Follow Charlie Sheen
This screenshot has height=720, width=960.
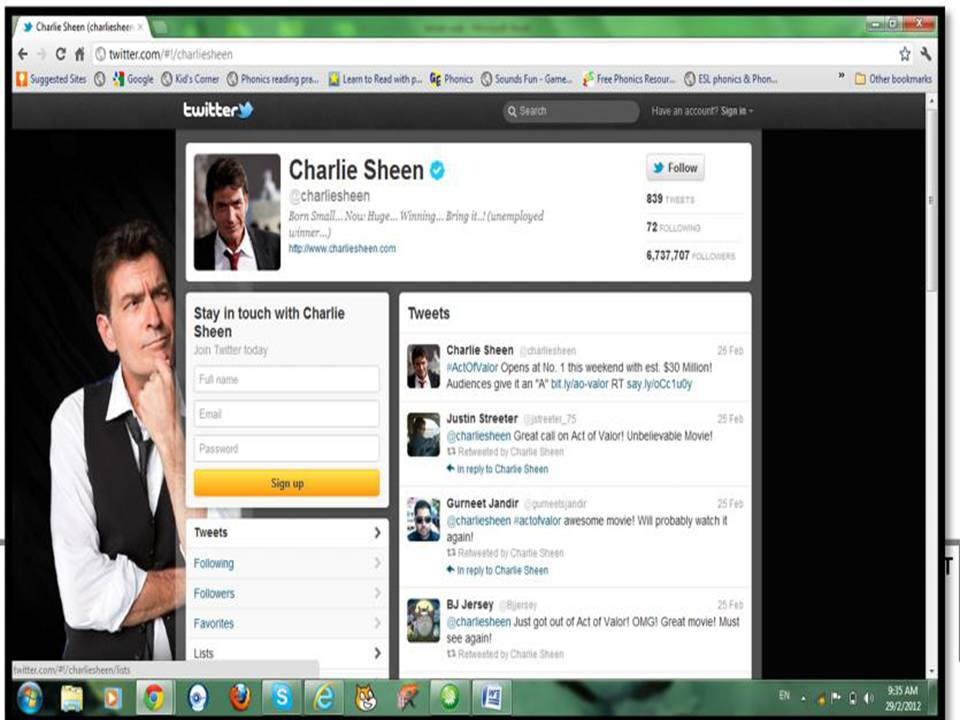(x=675, y=168)
